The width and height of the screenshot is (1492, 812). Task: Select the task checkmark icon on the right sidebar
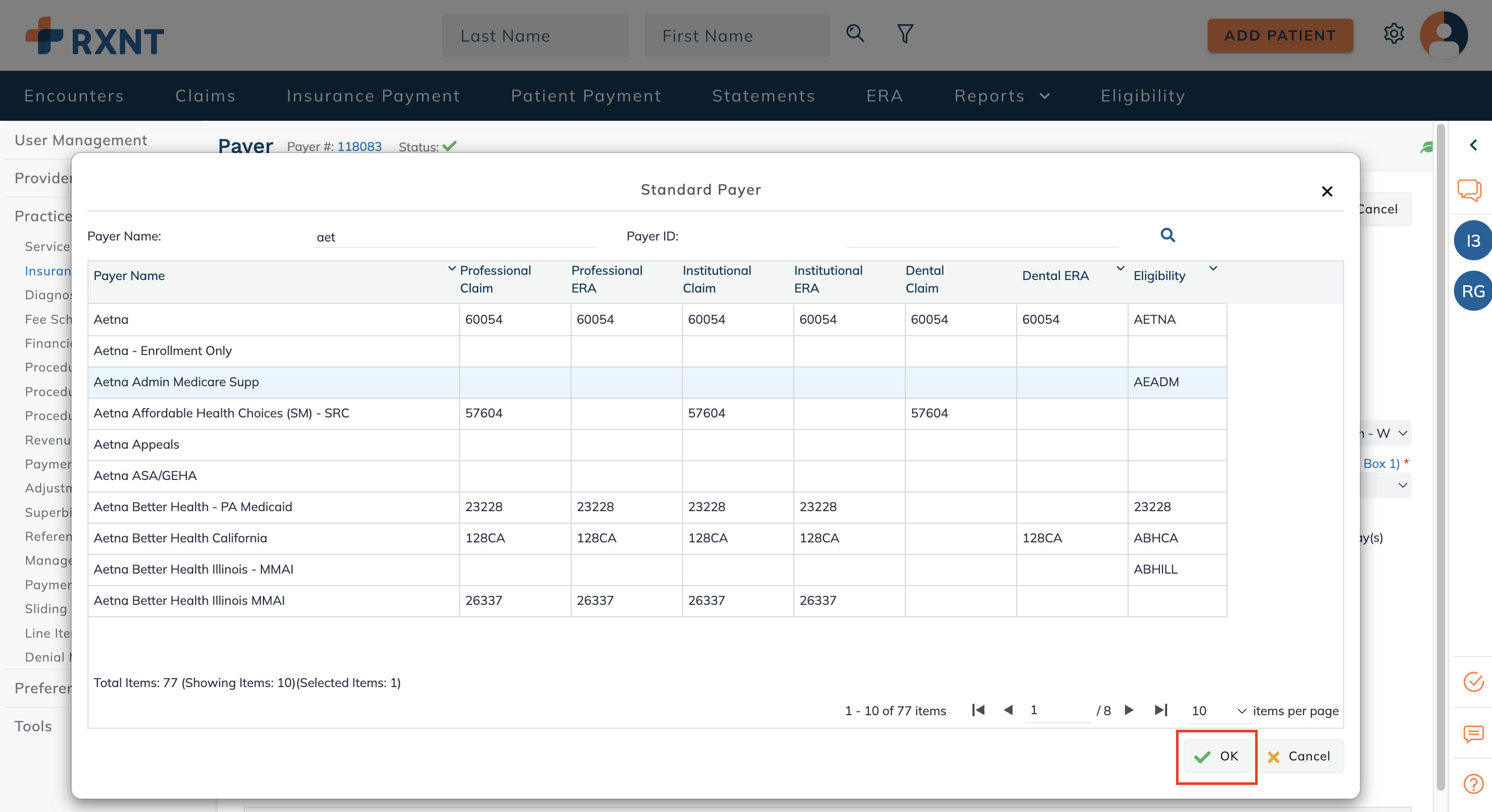click(x=1474, y=683)
